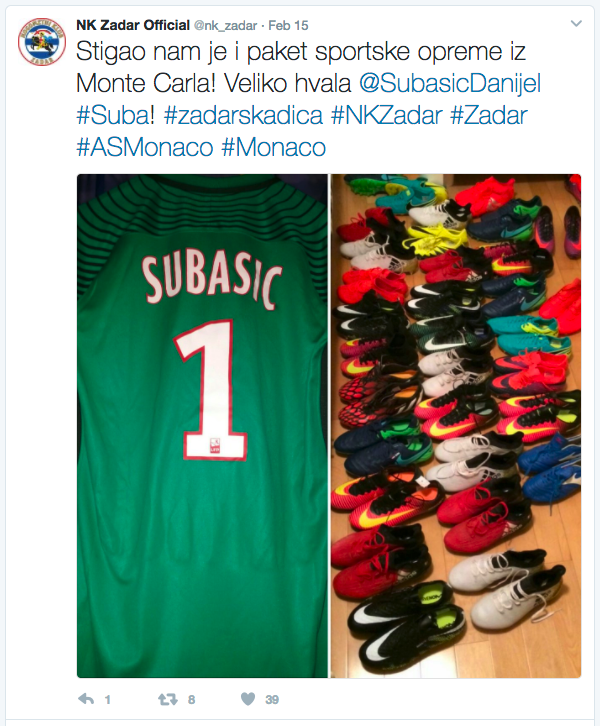Viewport: 600px width, 726px height.
Task: Click the tweet text body
Action: pos(308,100)
